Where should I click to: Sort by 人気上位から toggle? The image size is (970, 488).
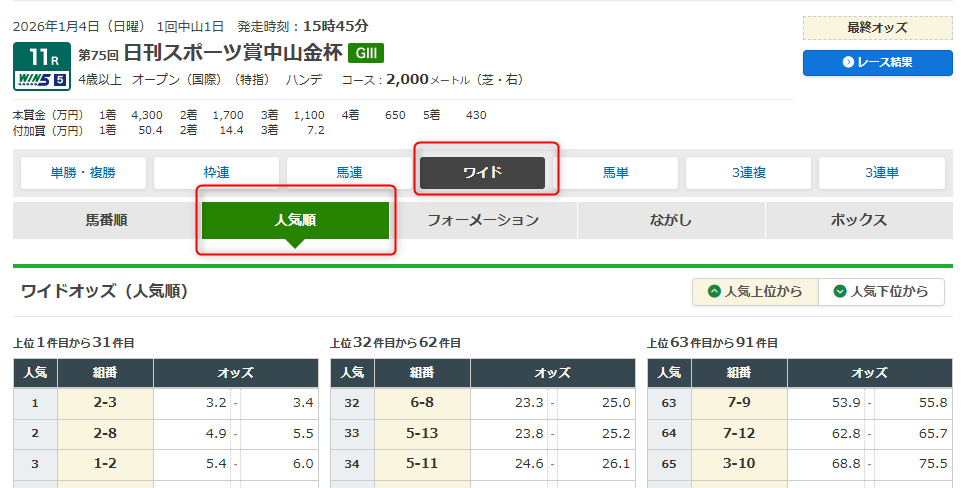[x=755, y=292]
